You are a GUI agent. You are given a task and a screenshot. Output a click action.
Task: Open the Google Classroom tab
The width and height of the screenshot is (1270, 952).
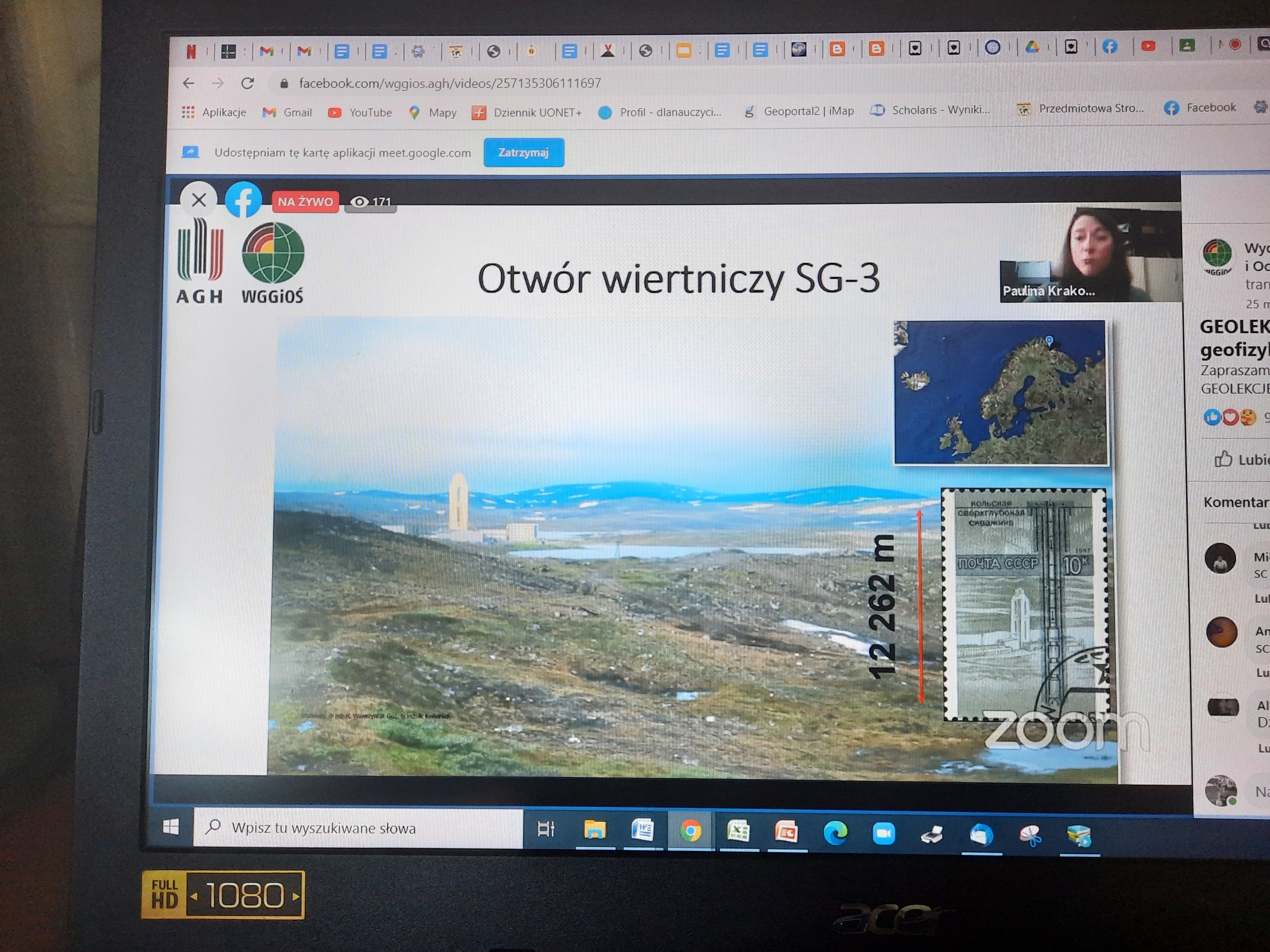1187,45
